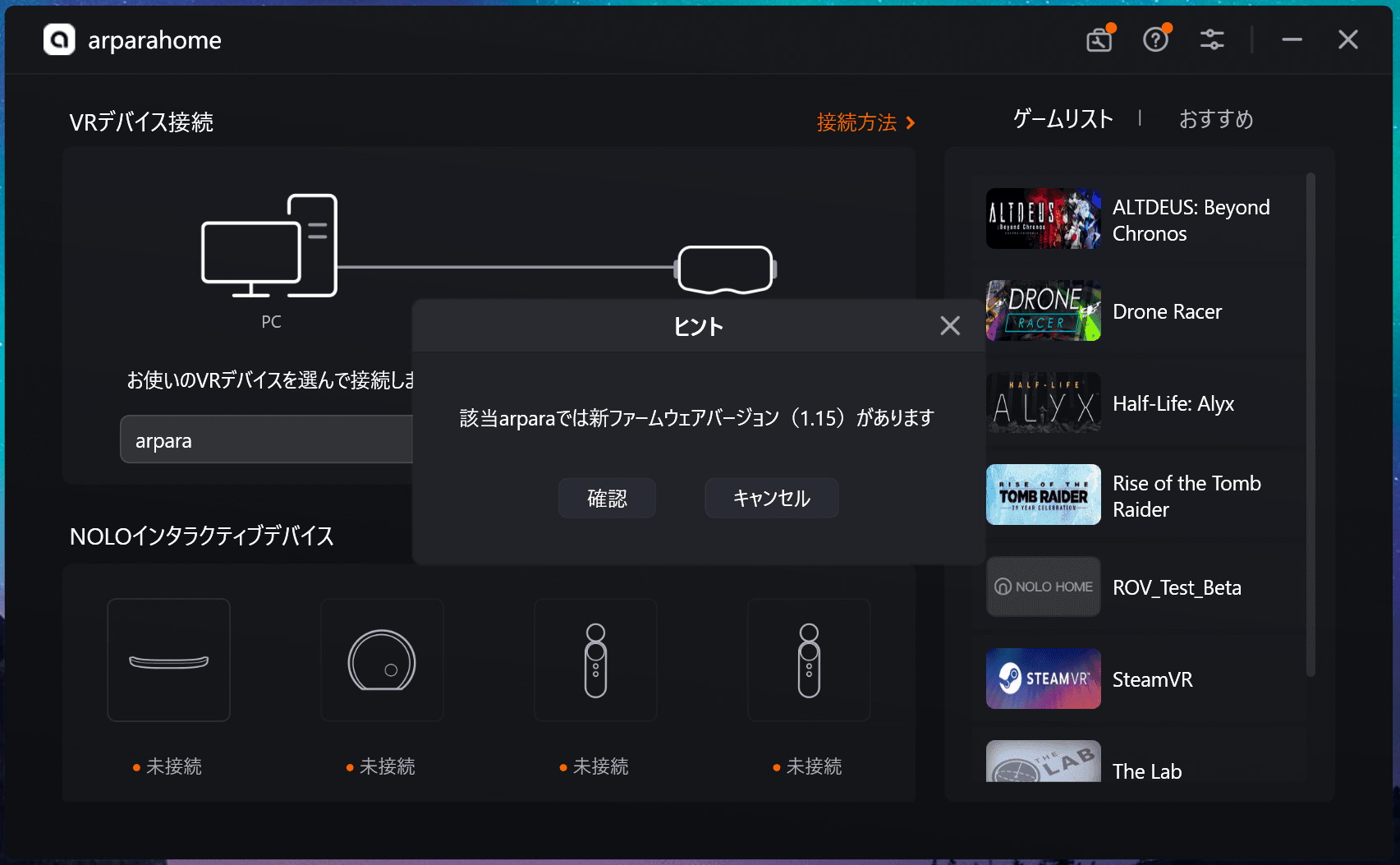Open the 接続方法 link
1400x865 pixels.
(x=865, y=122)
